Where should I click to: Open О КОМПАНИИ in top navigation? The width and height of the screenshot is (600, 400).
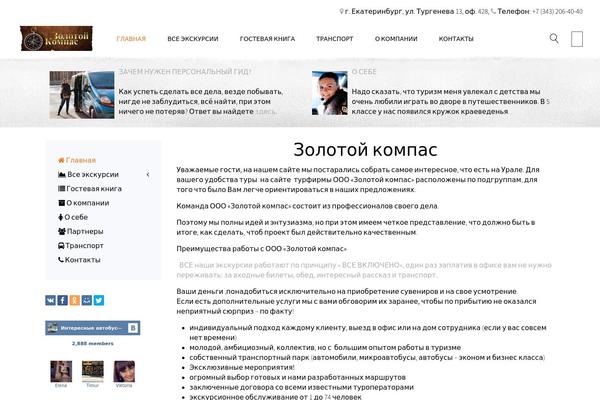[x=396, y=39]
